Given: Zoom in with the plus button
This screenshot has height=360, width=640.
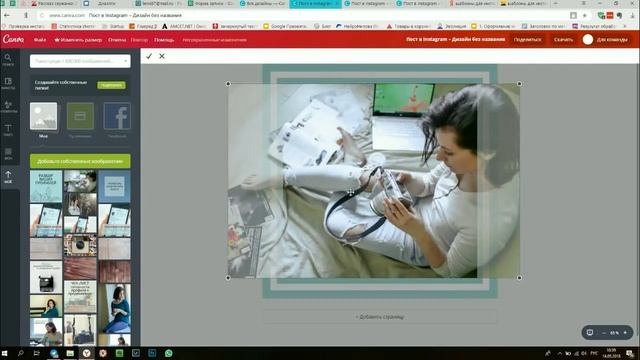Looking at the screenshot, I should point(625,333).
